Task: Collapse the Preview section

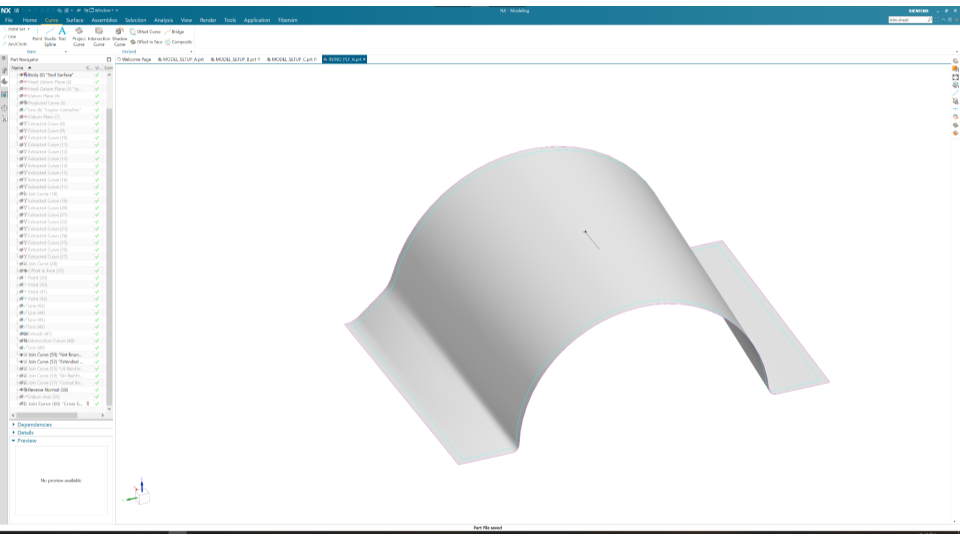Action: point(27,440)
